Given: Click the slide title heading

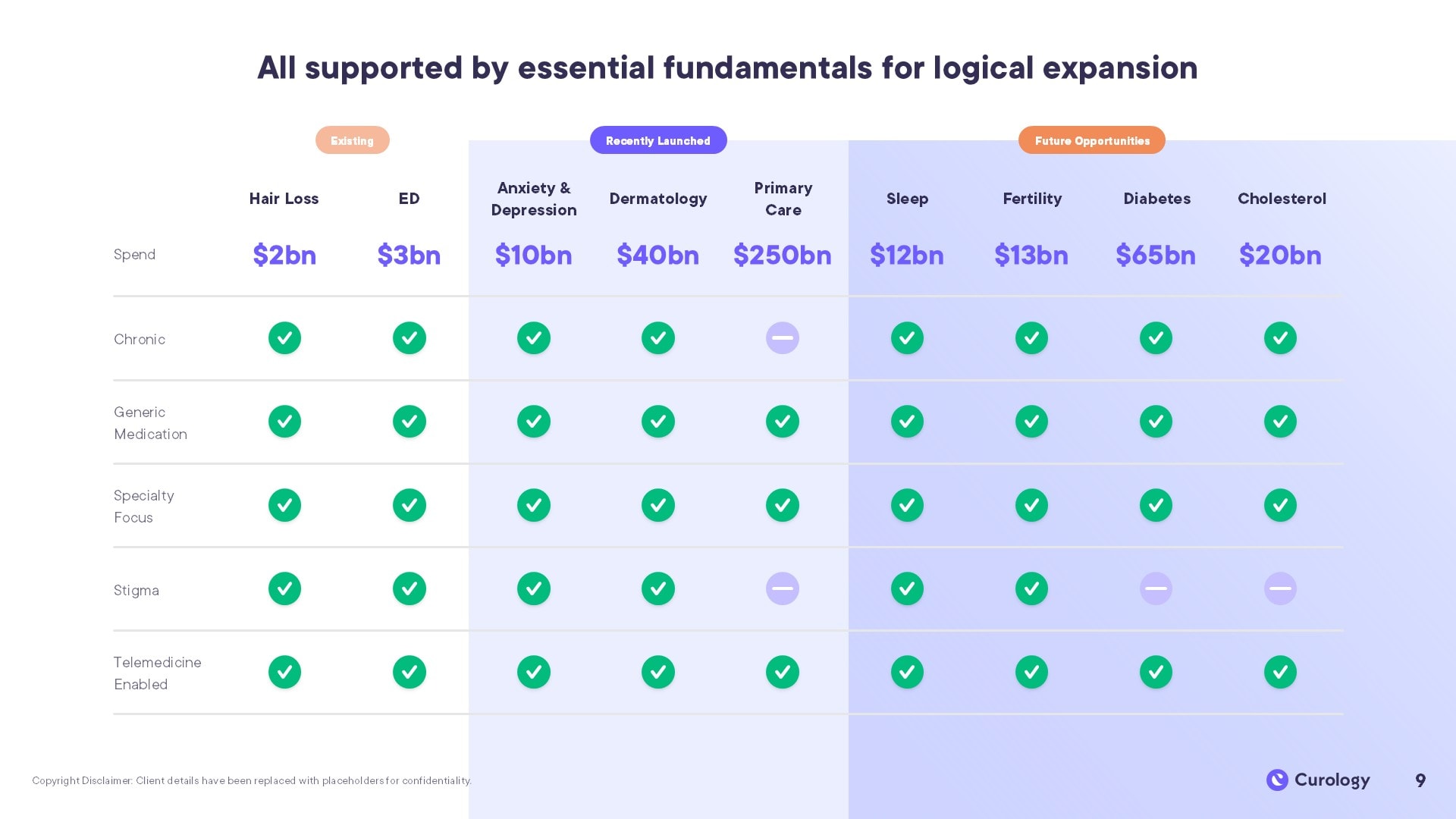Looking at the screenshot, I should coord(727,67).
